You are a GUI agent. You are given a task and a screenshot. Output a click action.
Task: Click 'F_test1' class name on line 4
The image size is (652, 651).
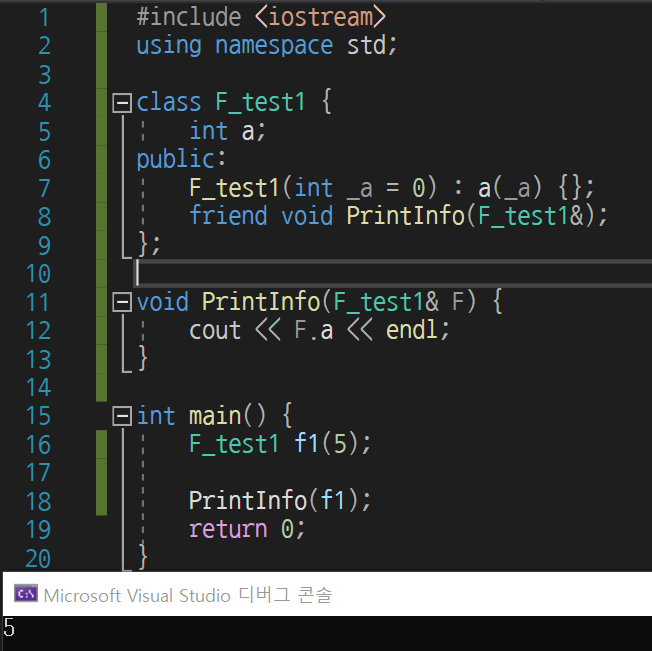coord(261,102)
